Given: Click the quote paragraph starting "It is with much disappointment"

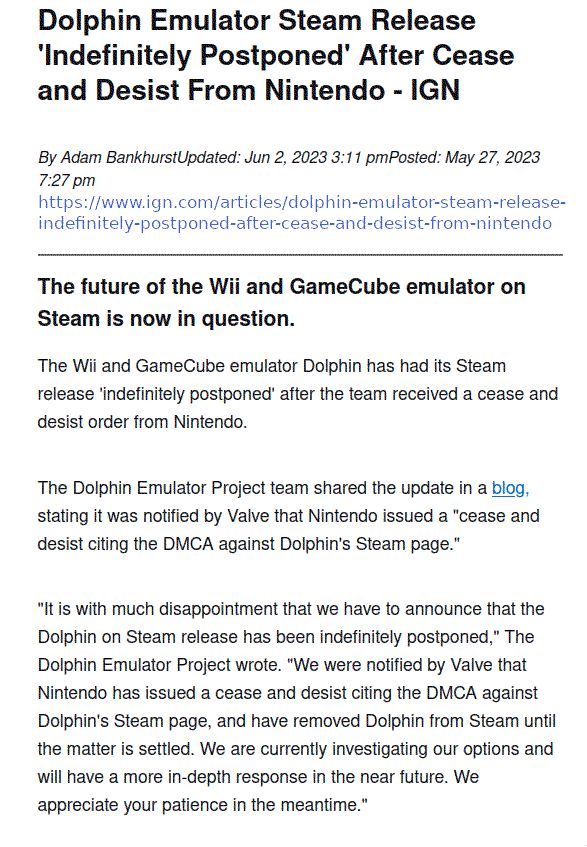Looking at the screenshot, I should [296, 707].
